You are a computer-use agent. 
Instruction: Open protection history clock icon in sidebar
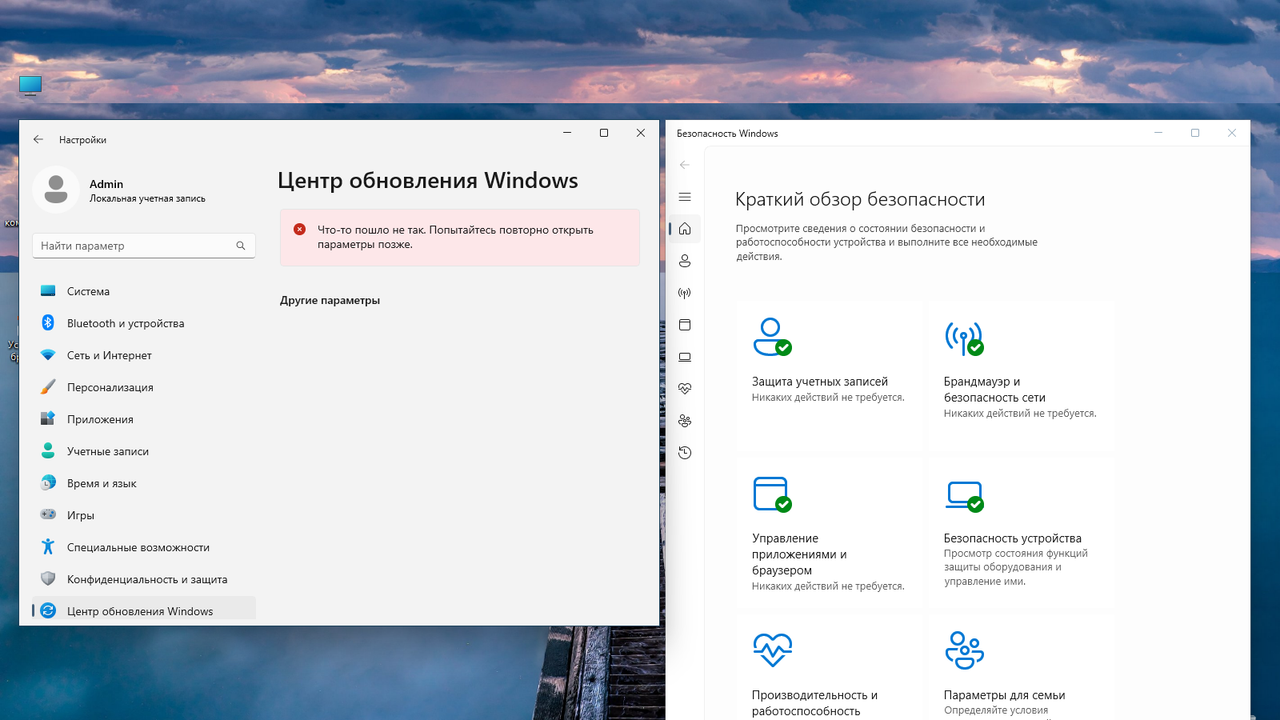tap(684, 452)
